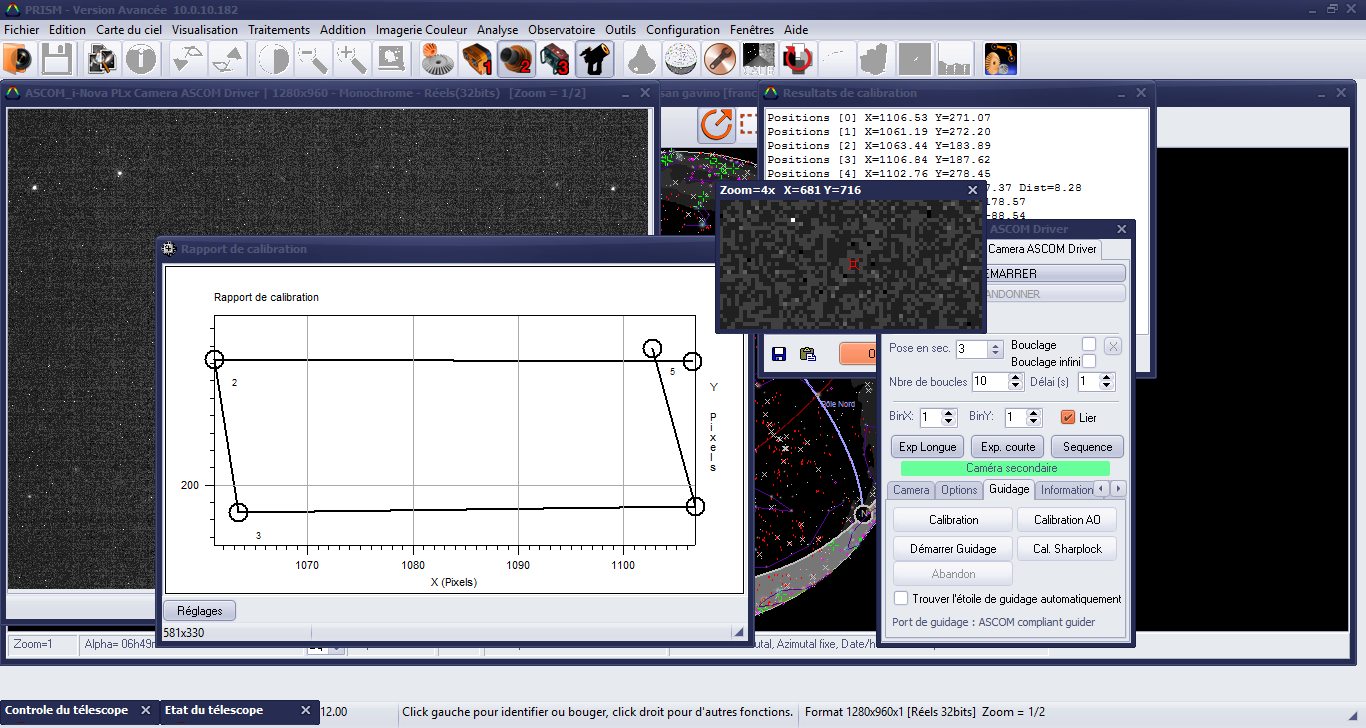The image size is (1366, 728).
Task: Uncheck the Lier binning checkbox
Action: tap(1068, 417)
